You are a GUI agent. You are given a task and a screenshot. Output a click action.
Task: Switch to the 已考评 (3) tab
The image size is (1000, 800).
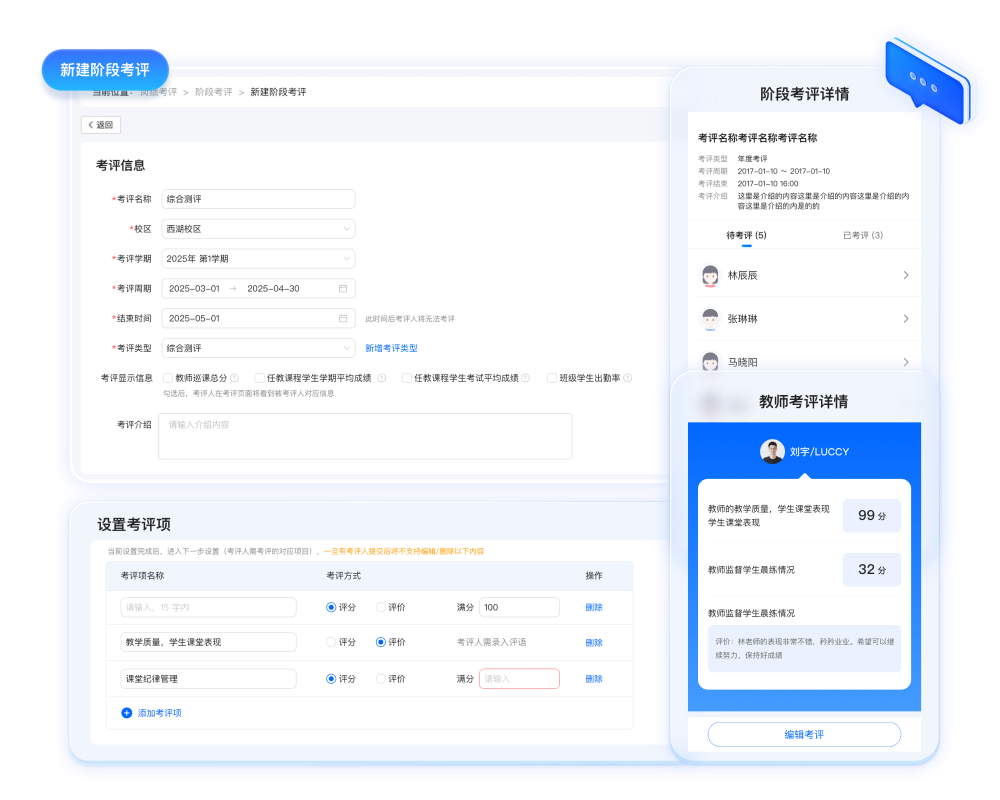[x=862, y=236]
